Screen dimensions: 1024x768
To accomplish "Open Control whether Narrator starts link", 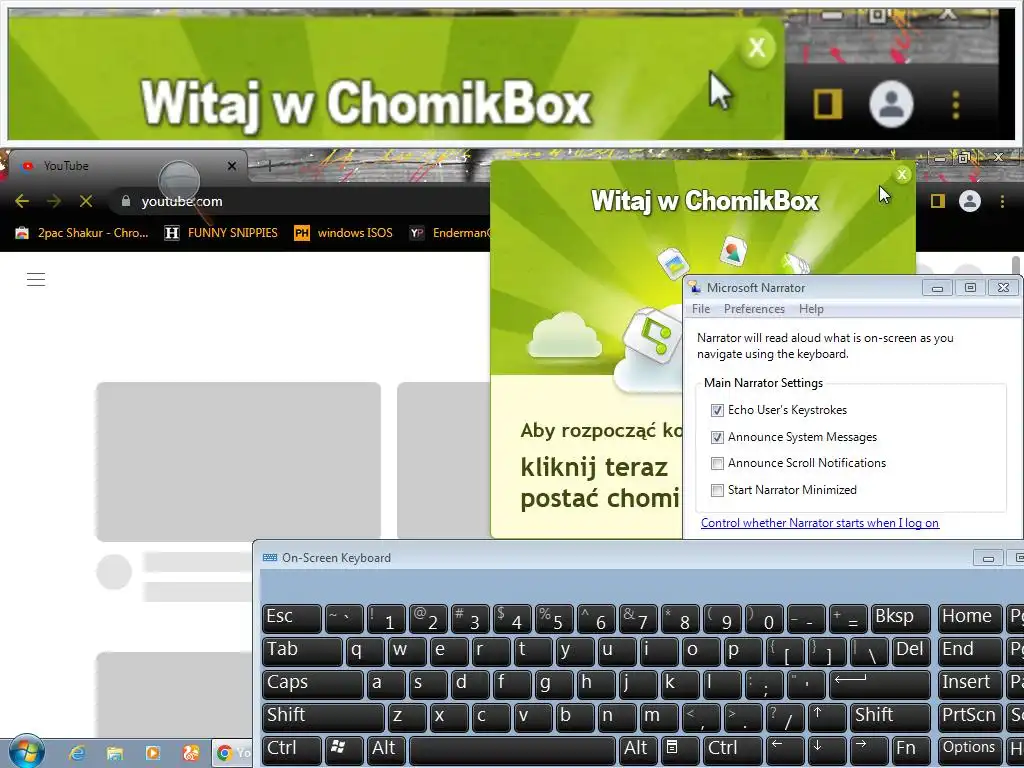I will pyautogui.click(x=820, y=522).
